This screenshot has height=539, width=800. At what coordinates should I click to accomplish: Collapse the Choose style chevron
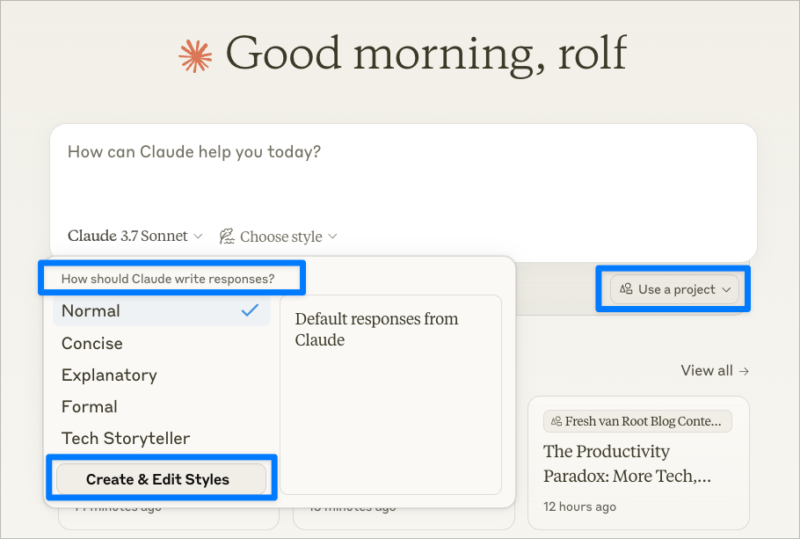coord(333,237)
